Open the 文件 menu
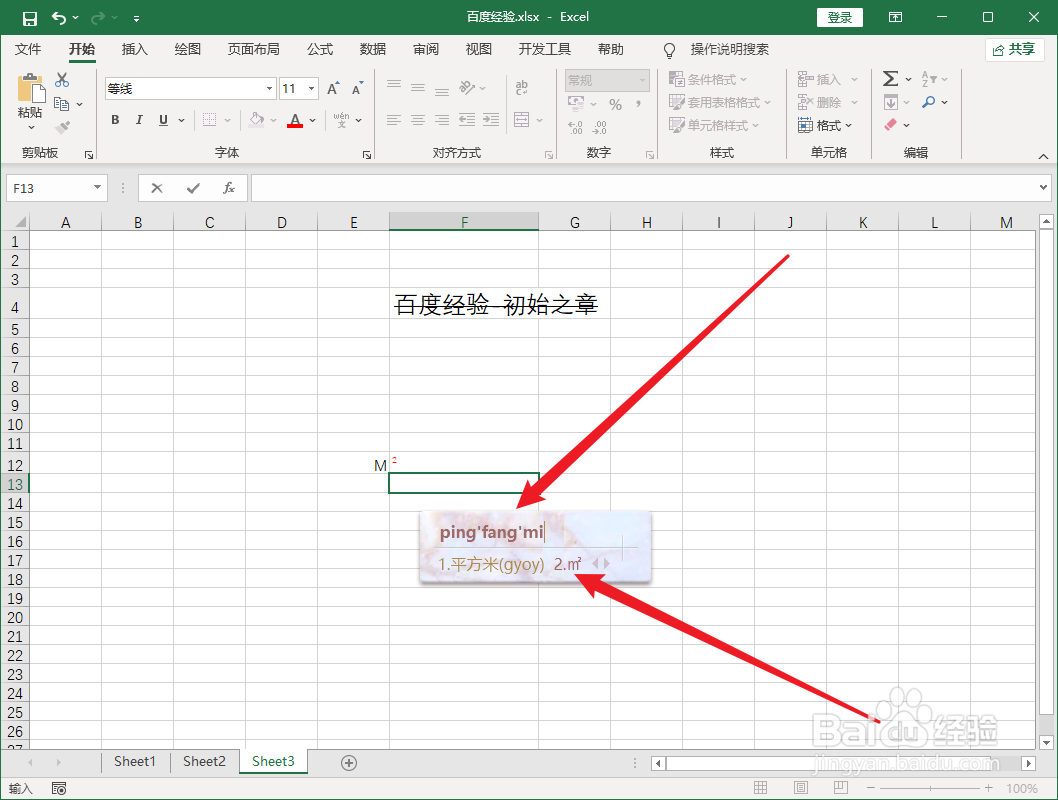The height and width of the screenshot is (800, 1058). [x=28, y=49]
